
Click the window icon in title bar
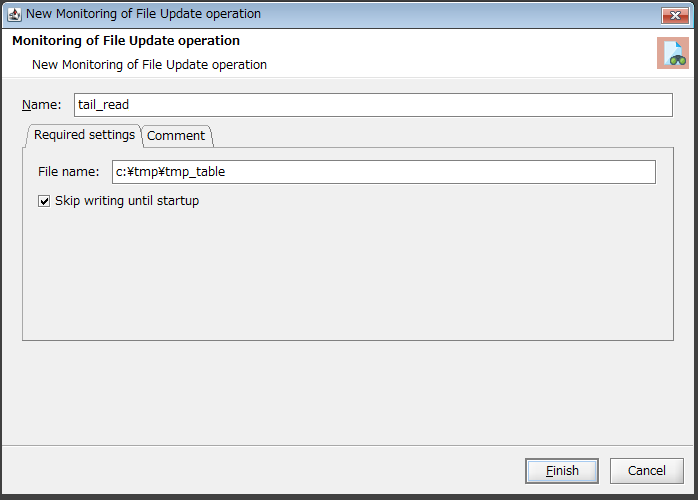click(x=14, y=14)
